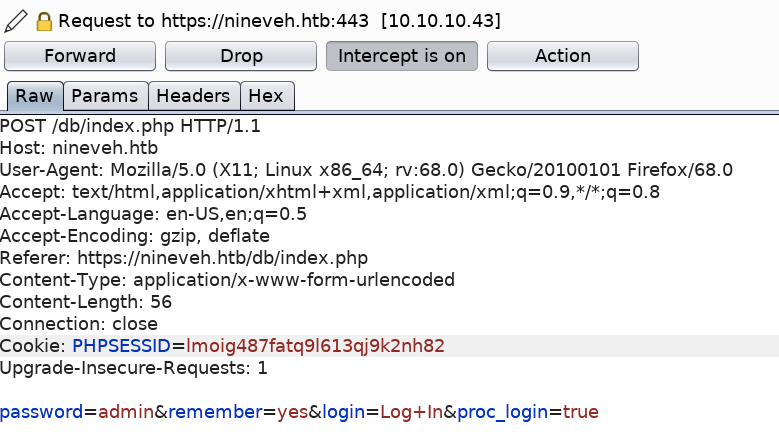Forward the intercepted request
This screenshot has width=779, height=445.
(80, 56)
